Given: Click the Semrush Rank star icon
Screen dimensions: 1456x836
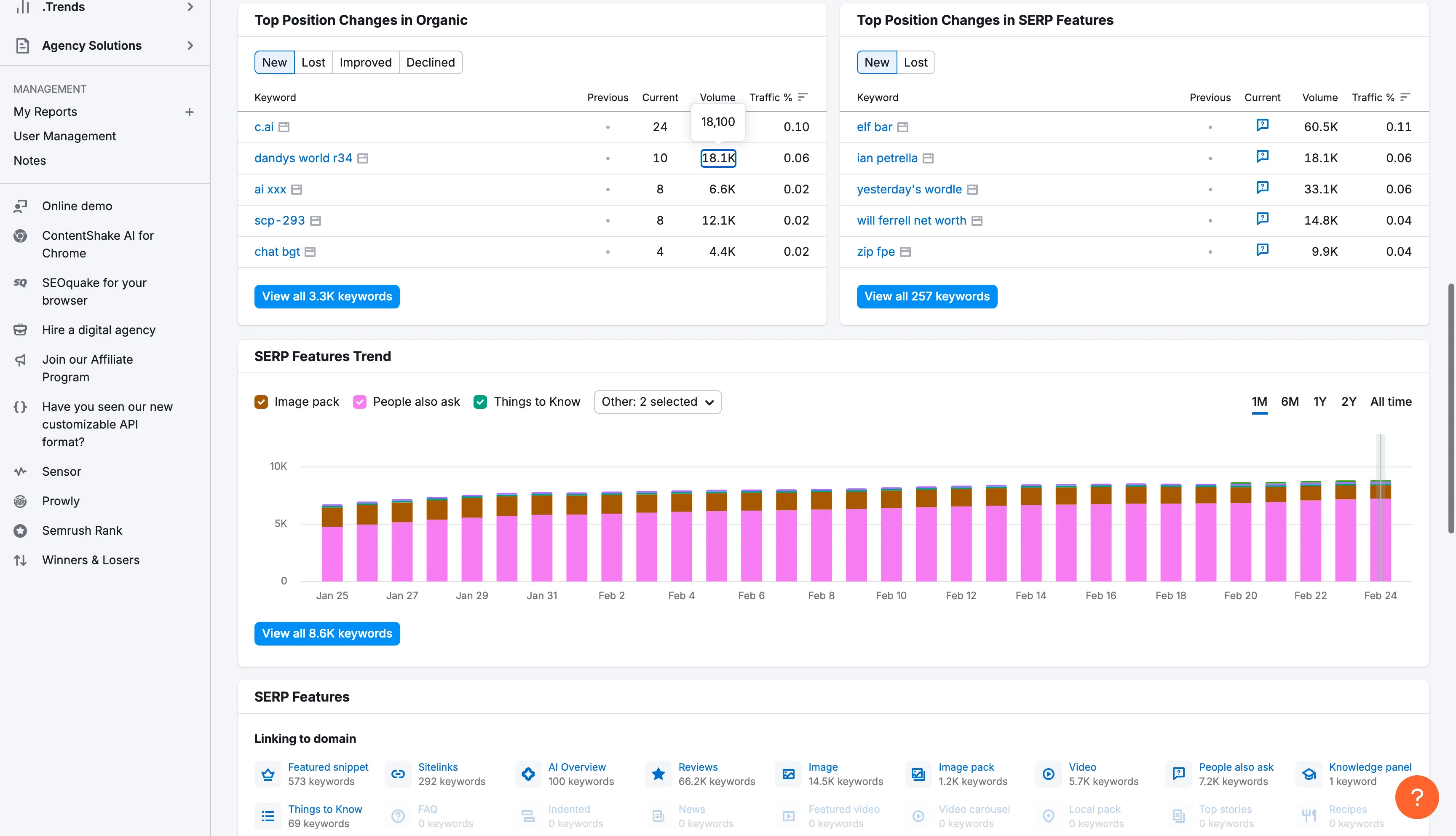Looking at the screenshot, I should [x=21, y=531].
